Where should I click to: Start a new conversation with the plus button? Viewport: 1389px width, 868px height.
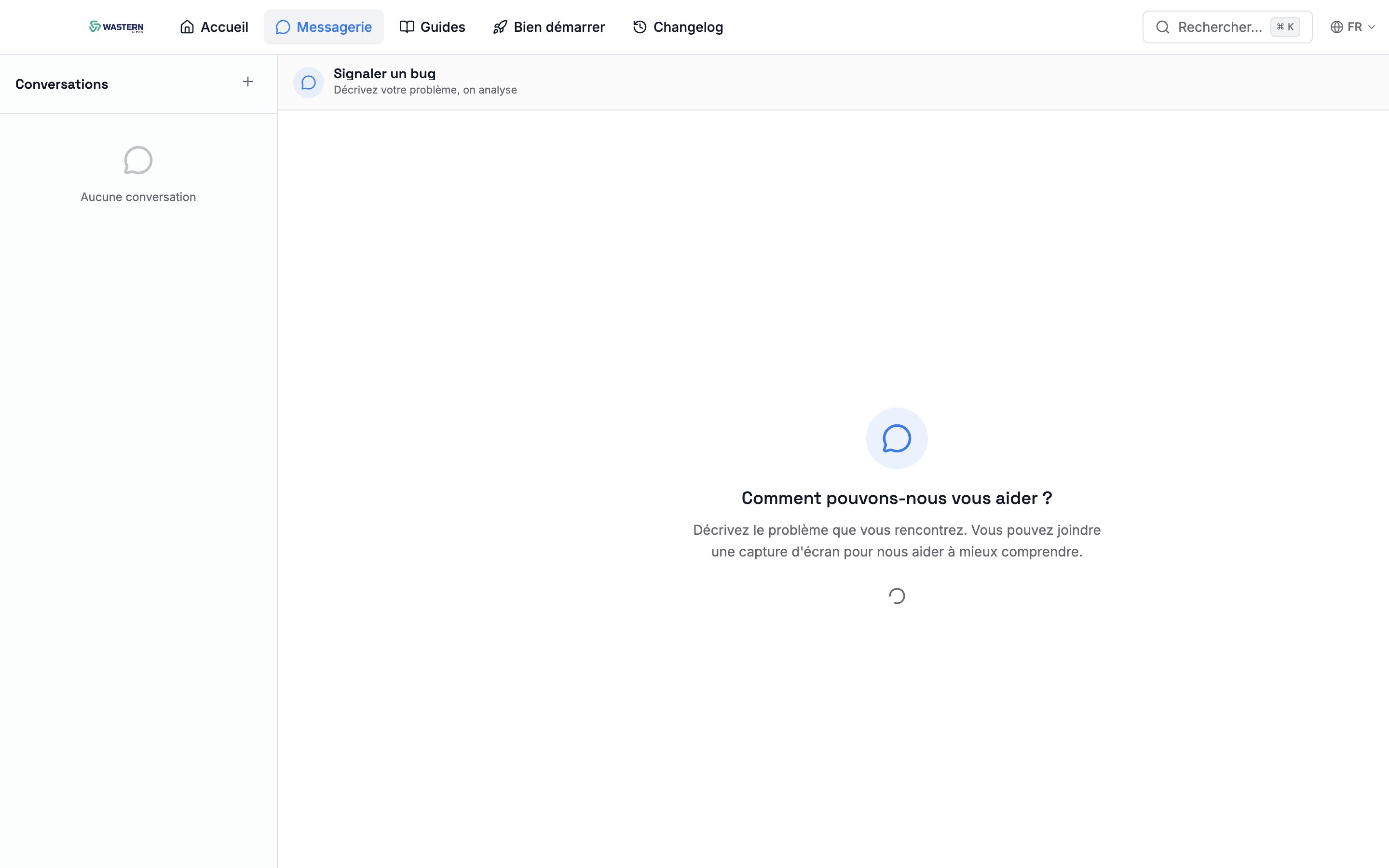click(247, 81)
